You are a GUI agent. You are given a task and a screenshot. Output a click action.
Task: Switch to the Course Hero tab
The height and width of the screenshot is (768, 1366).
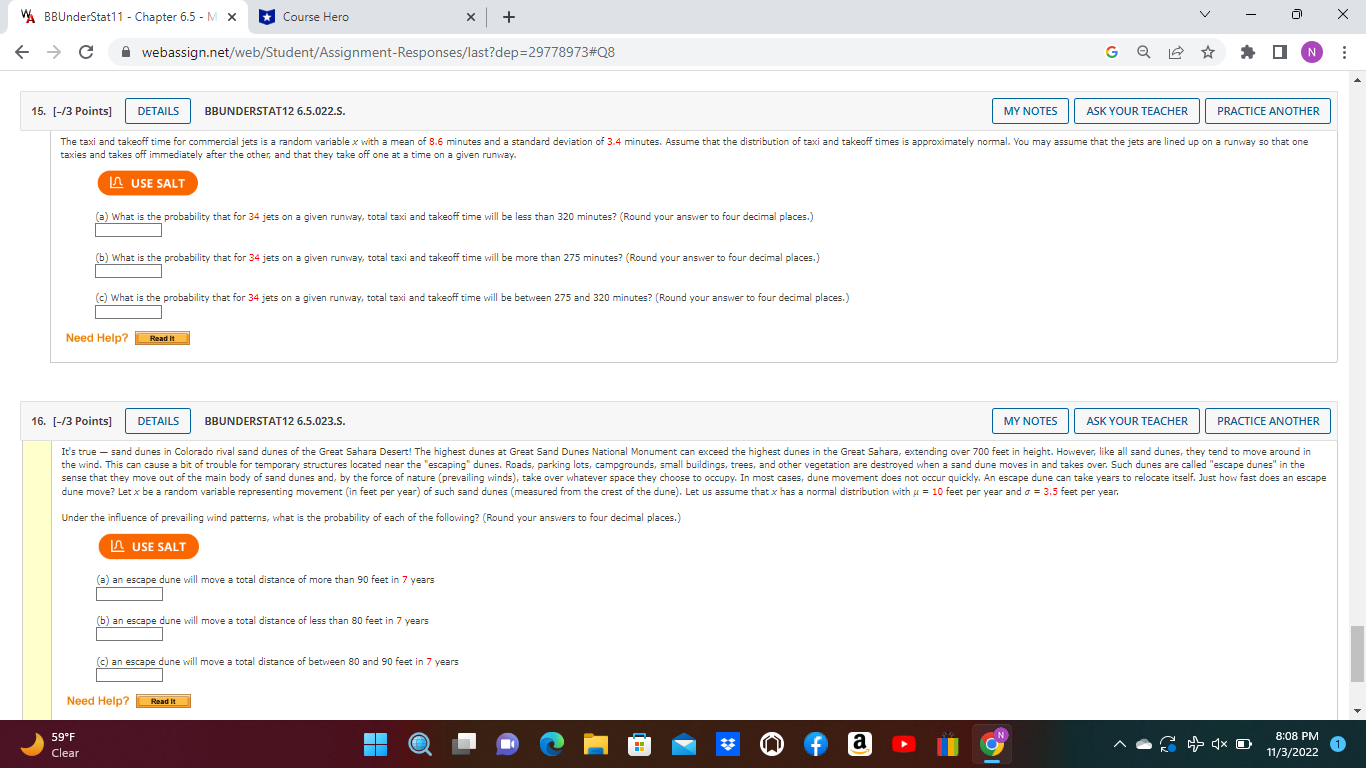coord(330,17)
